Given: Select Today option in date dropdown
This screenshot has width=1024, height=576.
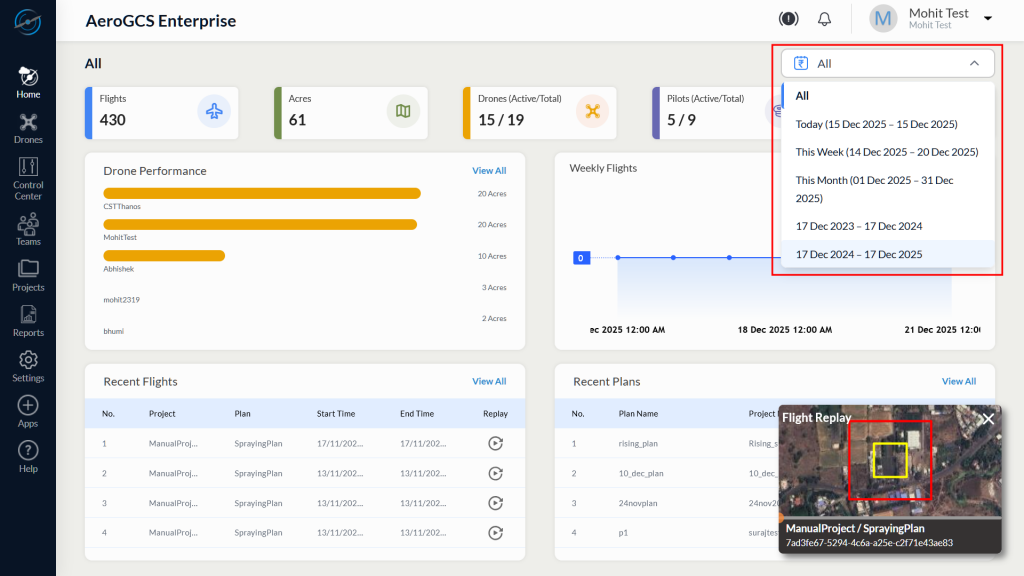Looking at the screenshot, I should pos(876,124).
